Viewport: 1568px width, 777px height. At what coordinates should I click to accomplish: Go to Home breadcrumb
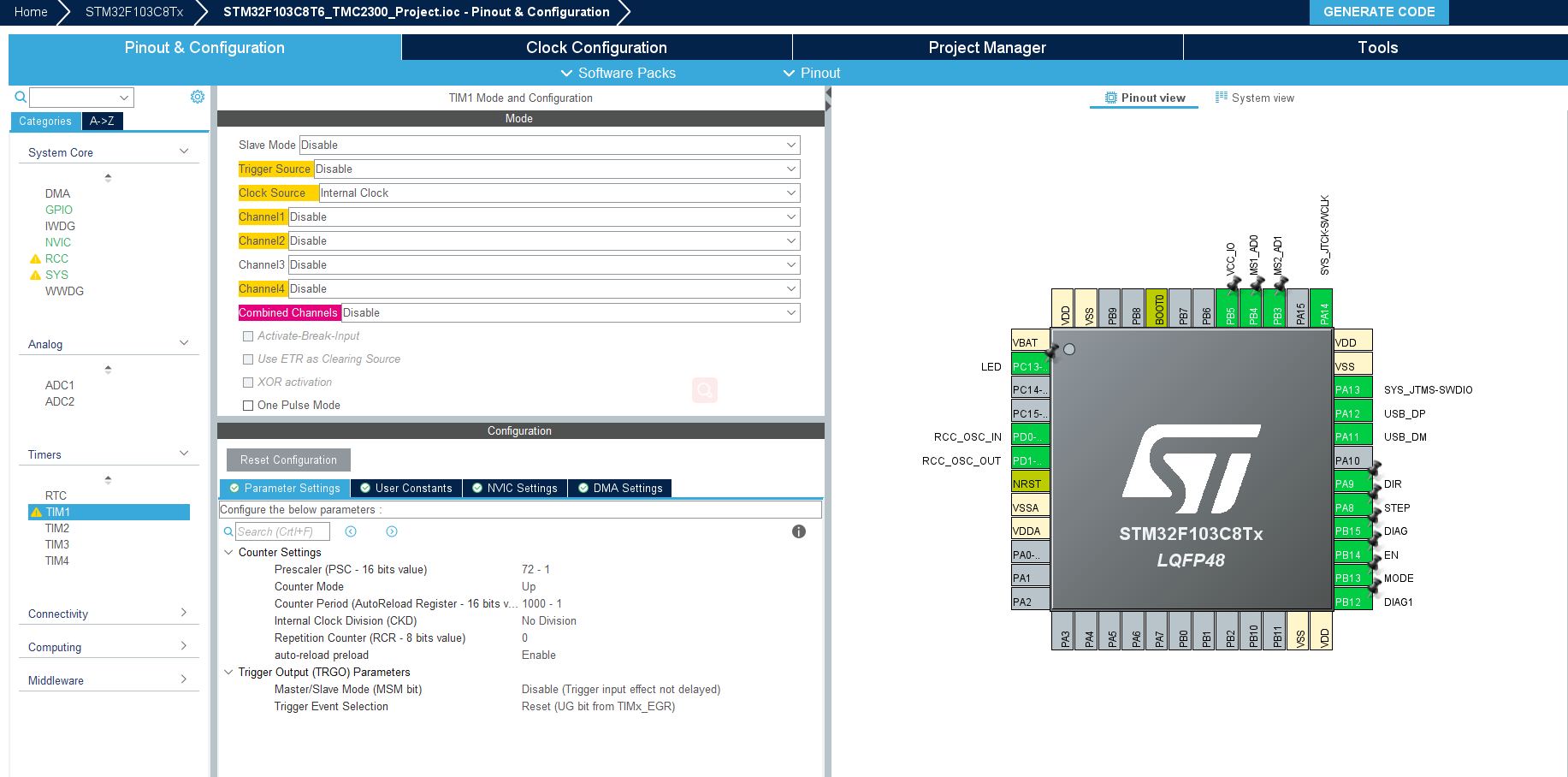[31, 12]
